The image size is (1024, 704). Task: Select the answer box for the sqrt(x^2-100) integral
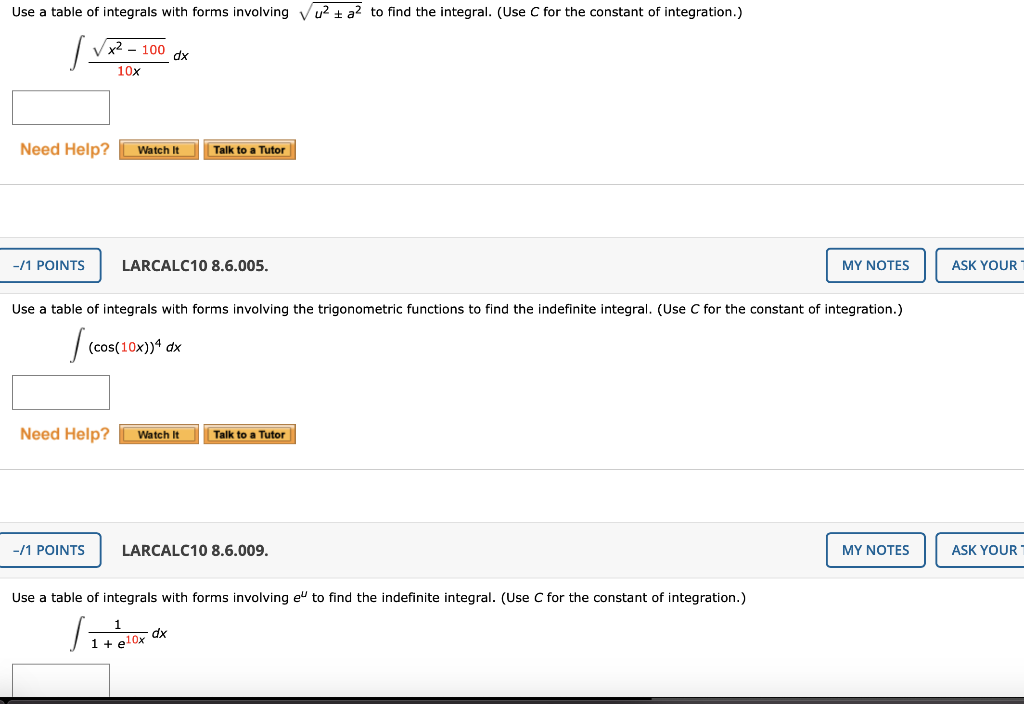(x=60, y=107)
